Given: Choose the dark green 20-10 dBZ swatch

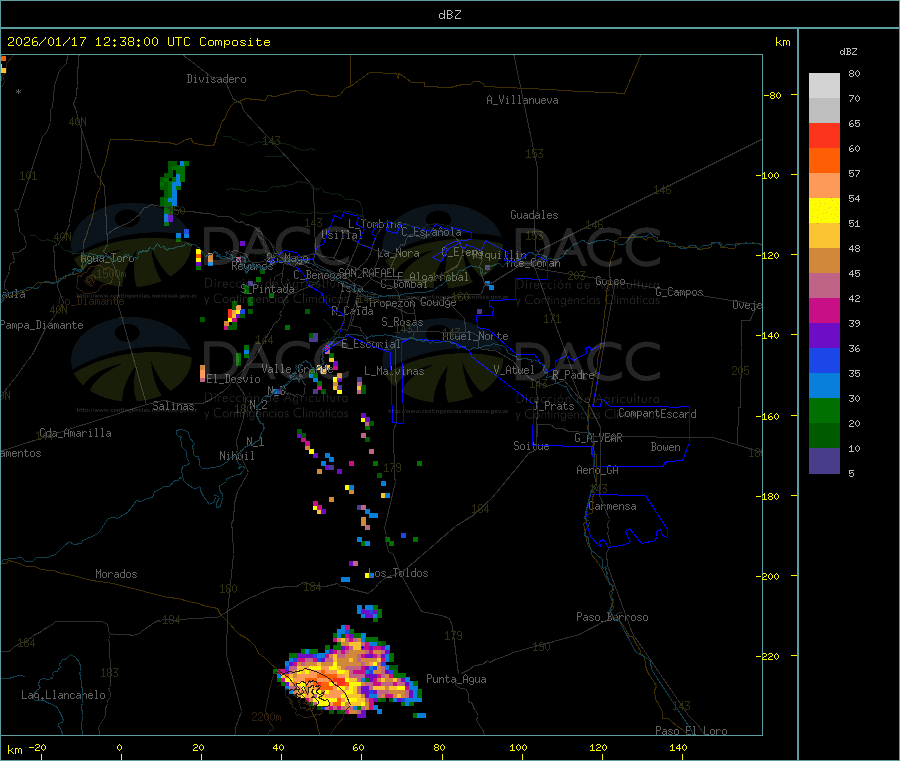Looking at the screenshot, I should click(824, 436).
